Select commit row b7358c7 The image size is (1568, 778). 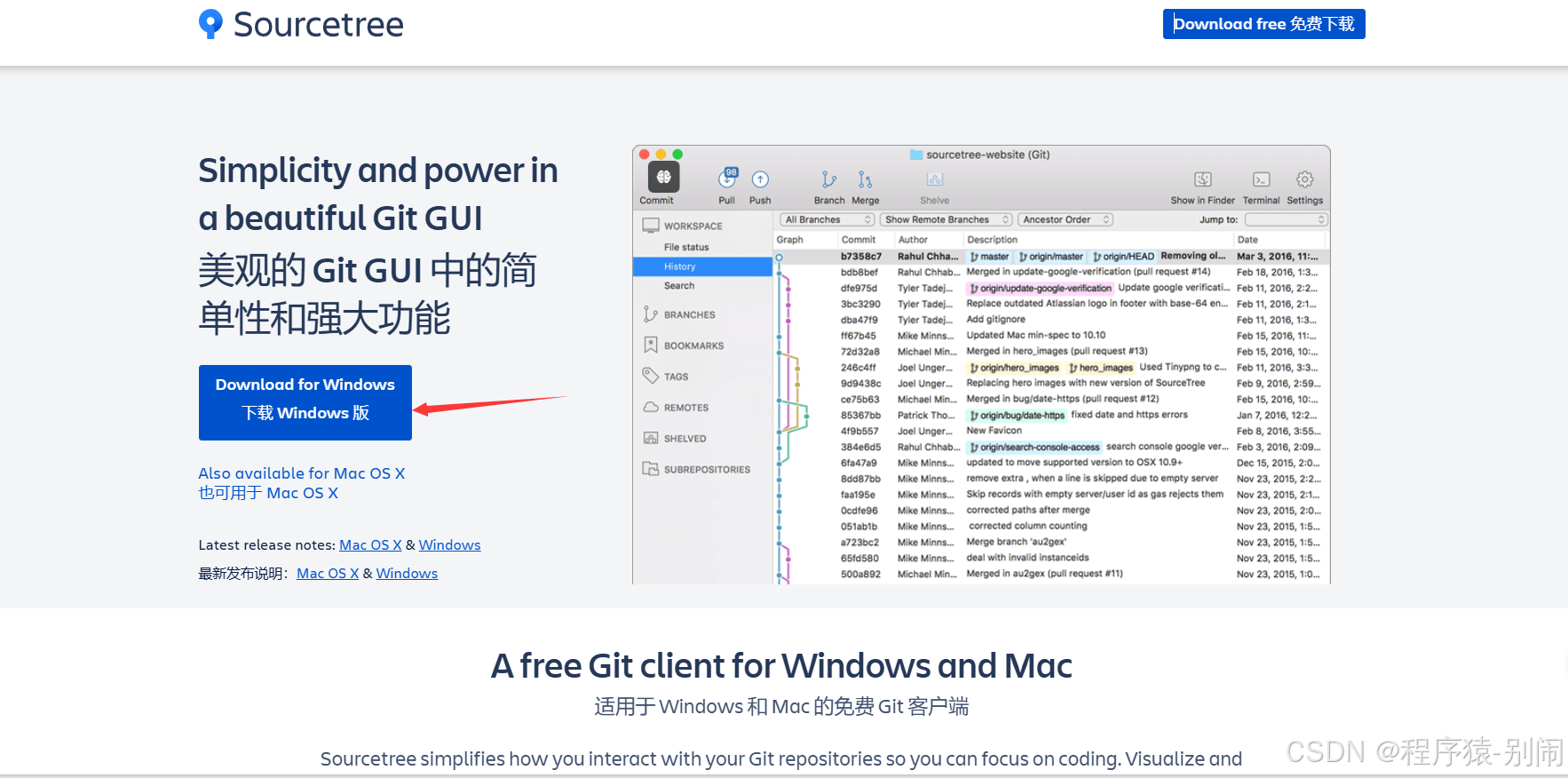pos(1051,257)
